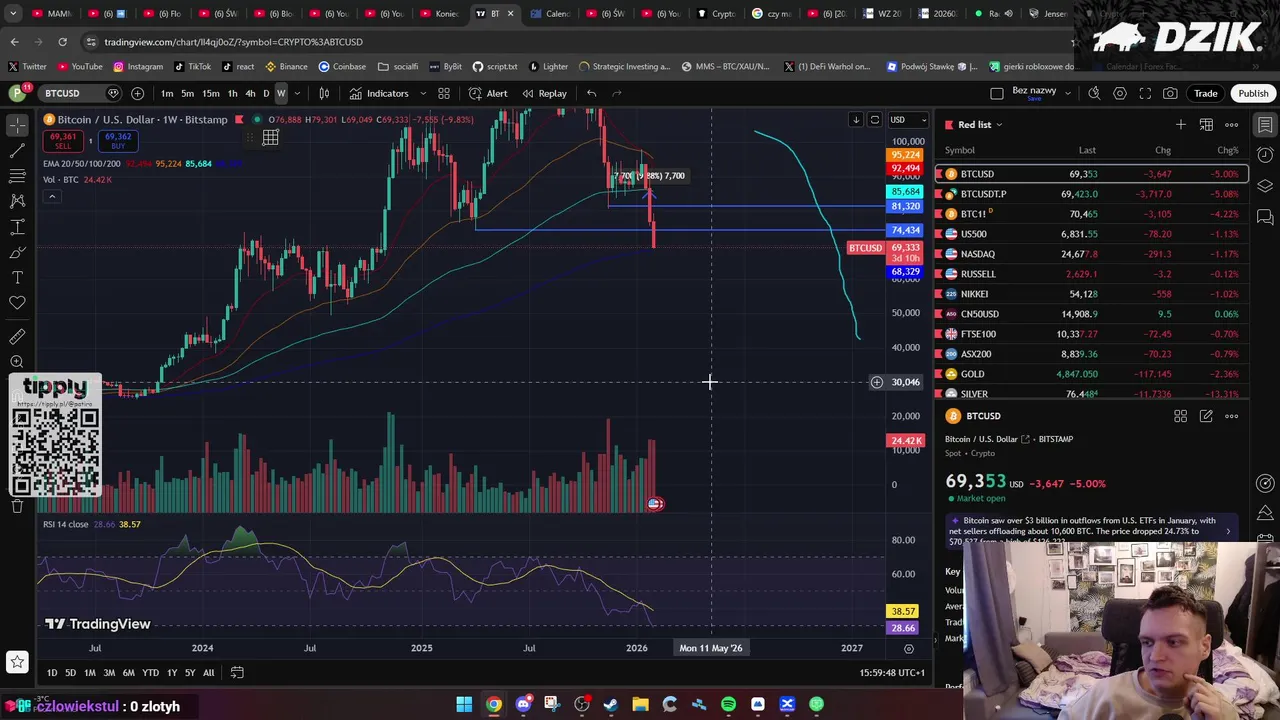The height and width of the screenshot is (720, 1280).
Task: Select the ruler measure tool
Action: (x=17, y=337)
